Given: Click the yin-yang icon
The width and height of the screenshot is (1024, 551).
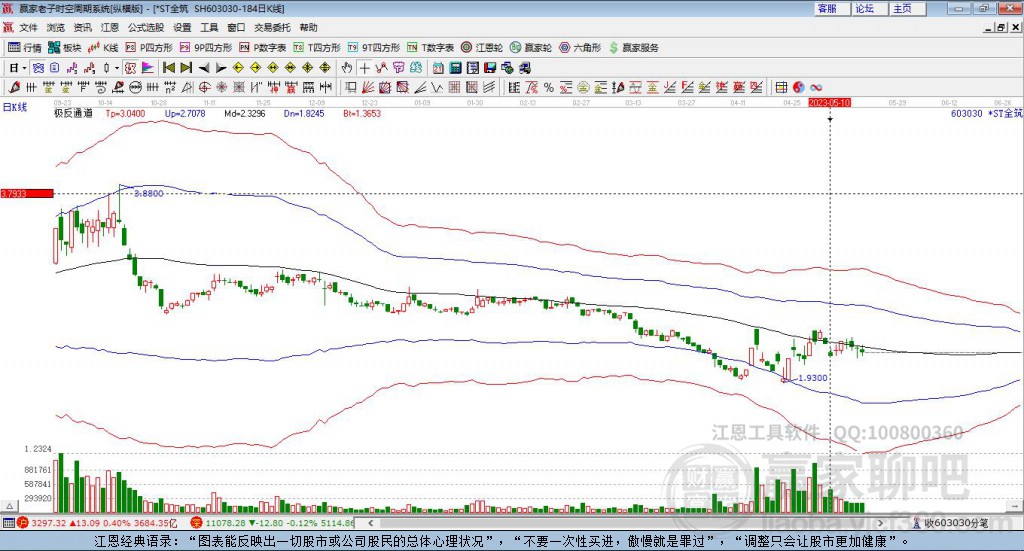Looking at the screenshot, I should (x=799, y=87).
